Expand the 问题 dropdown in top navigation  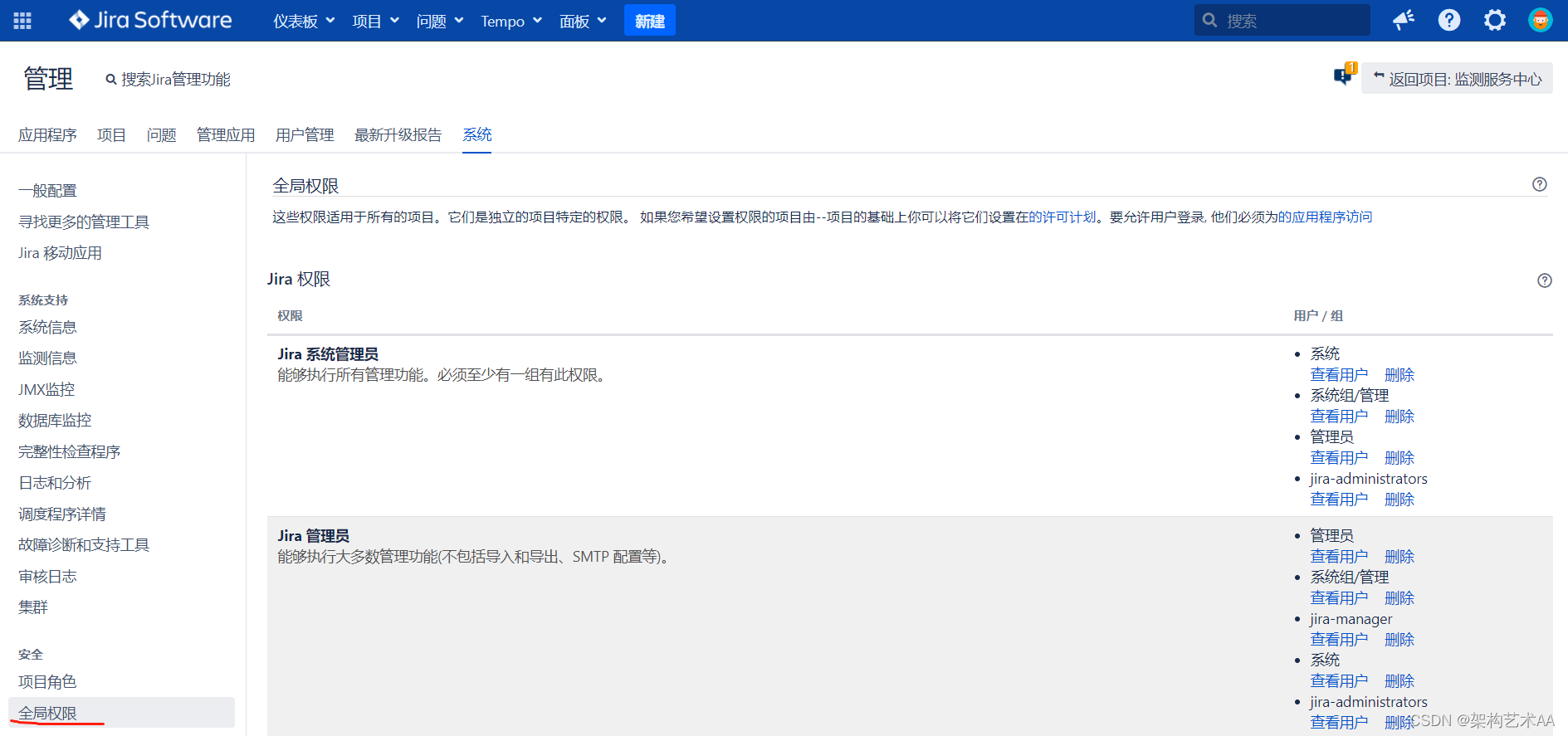click(x=440, y=21)
